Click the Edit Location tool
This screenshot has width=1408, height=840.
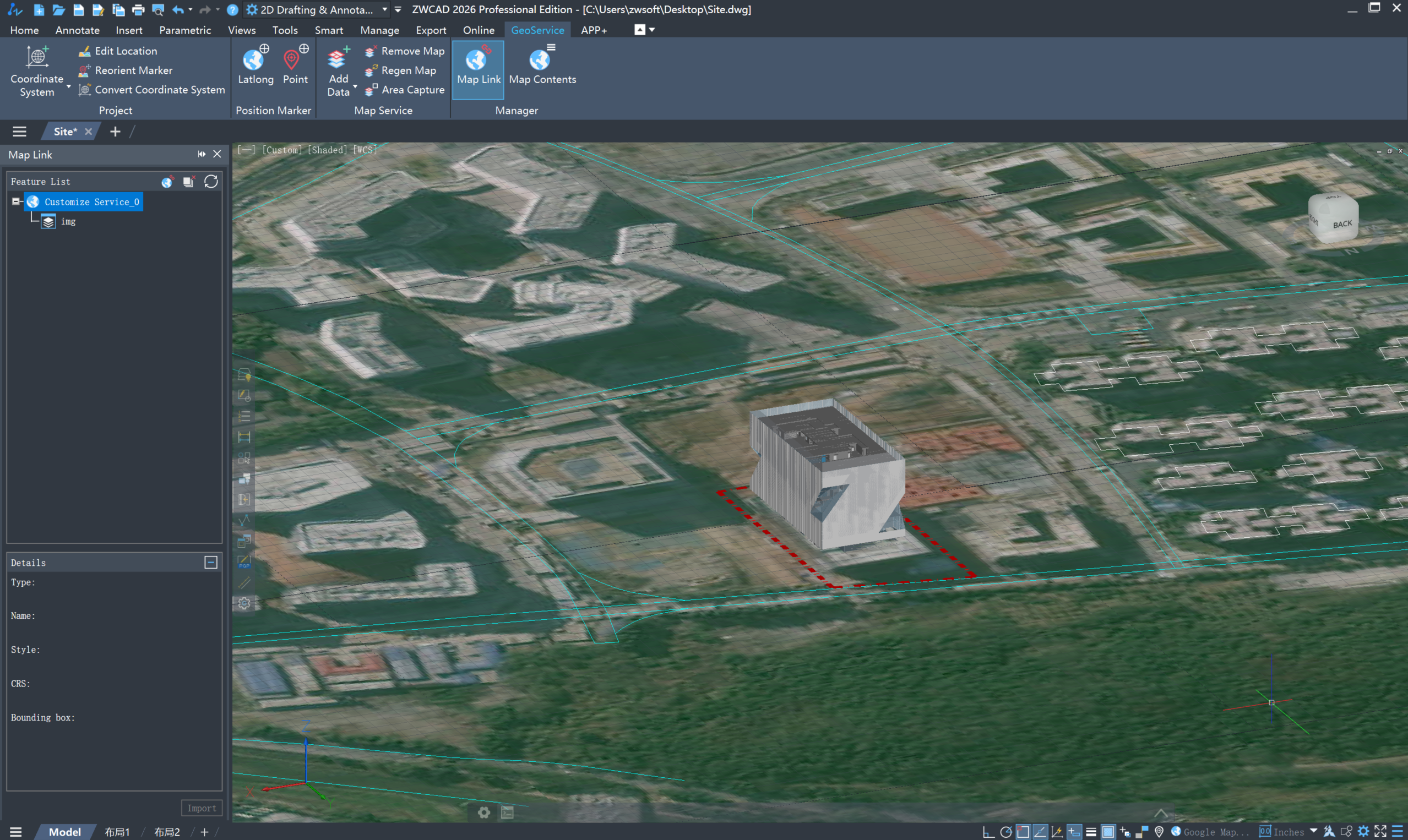(118, 51)
